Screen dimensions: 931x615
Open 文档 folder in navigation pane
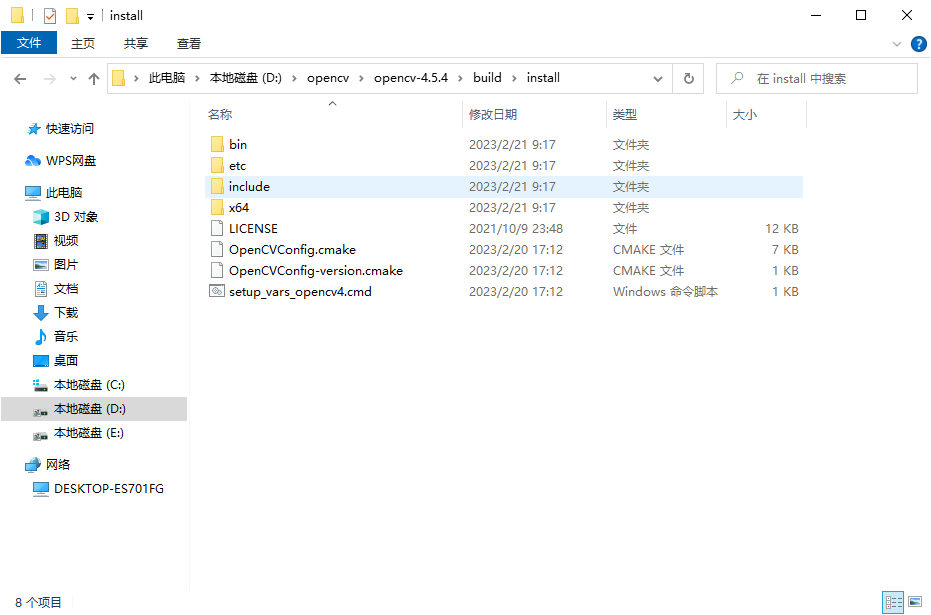tap(66, 289)
